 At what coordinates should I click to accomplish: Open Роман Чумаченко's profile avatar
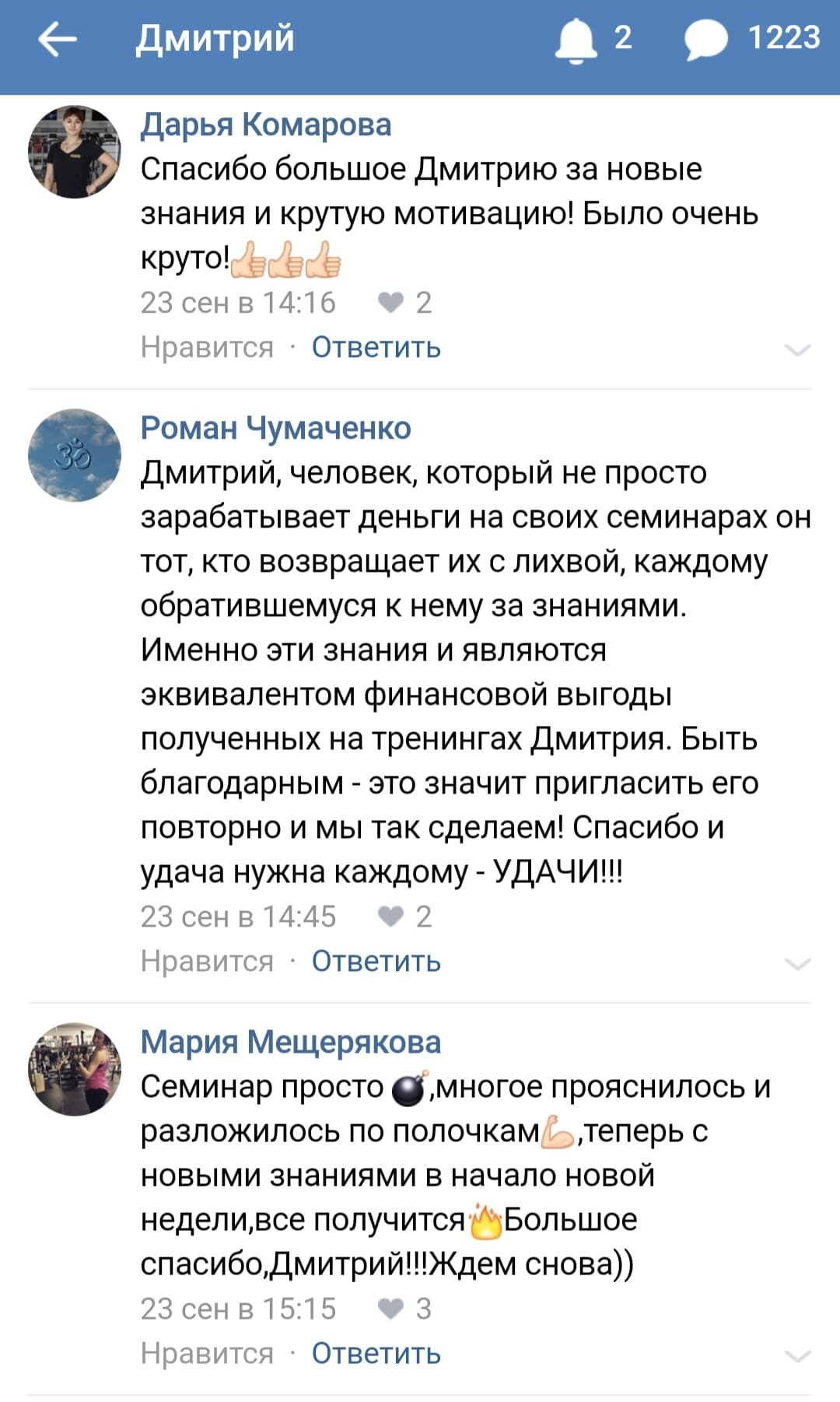[75, 455]
